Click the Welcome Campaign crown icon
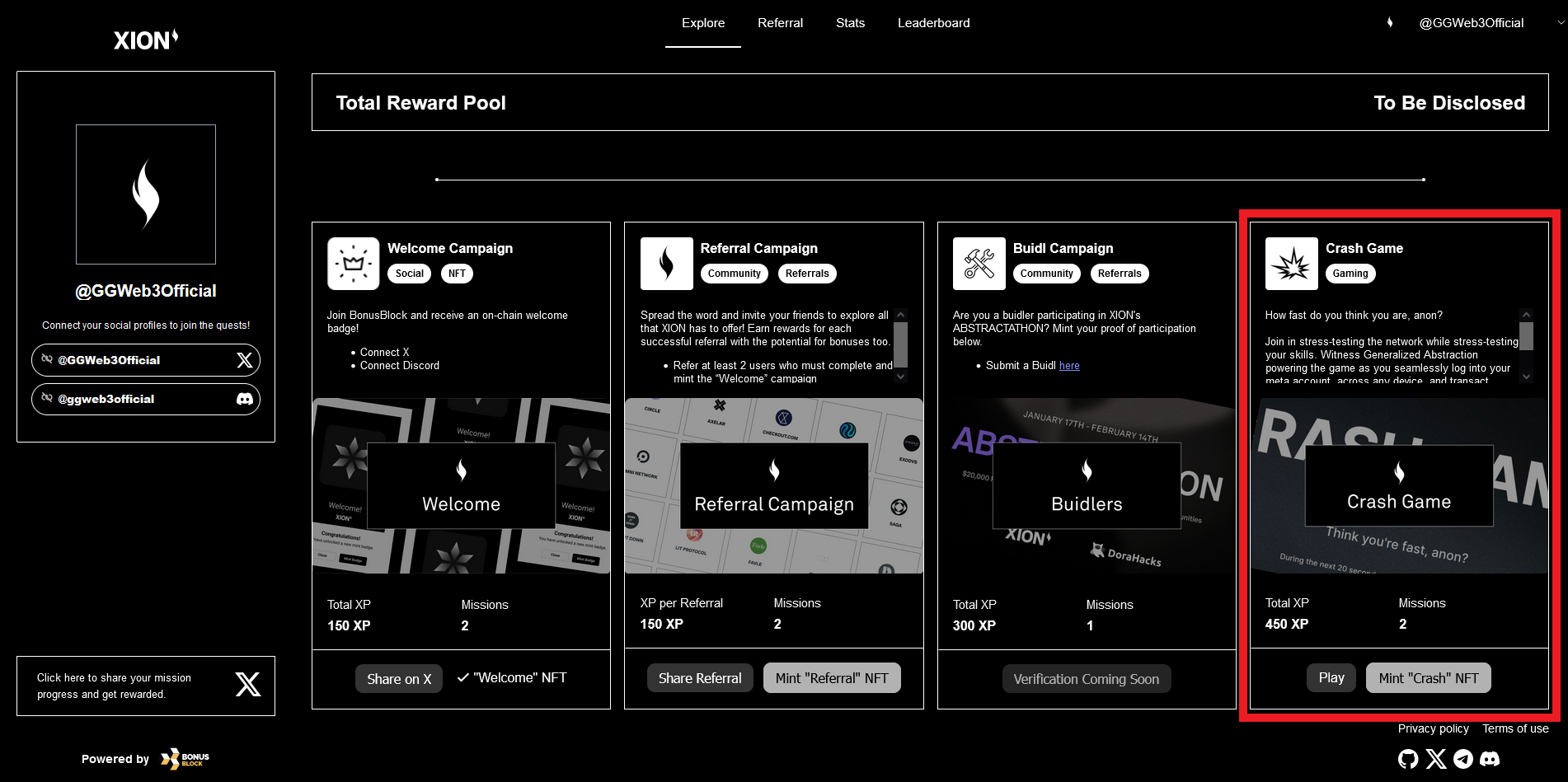Image resolution: width=1568 pixels, height=782 pixels. [x=354, y=264]
